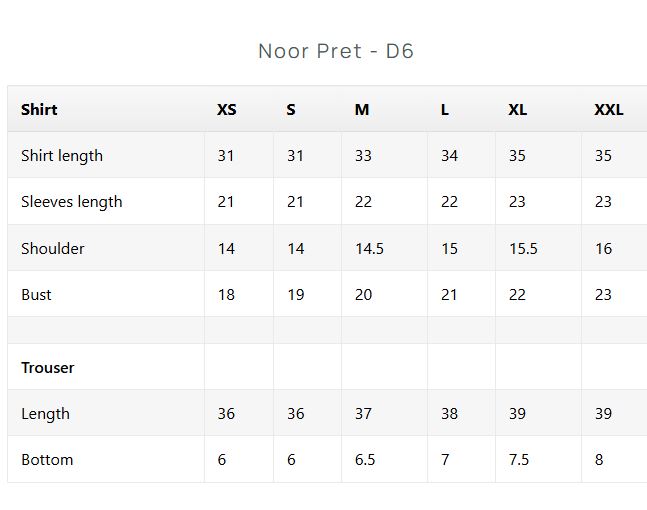The width and height of the screenshot is (647, 510).
Task: Select the Bust value 18 for XS
Action: click(x=226, y=295)
